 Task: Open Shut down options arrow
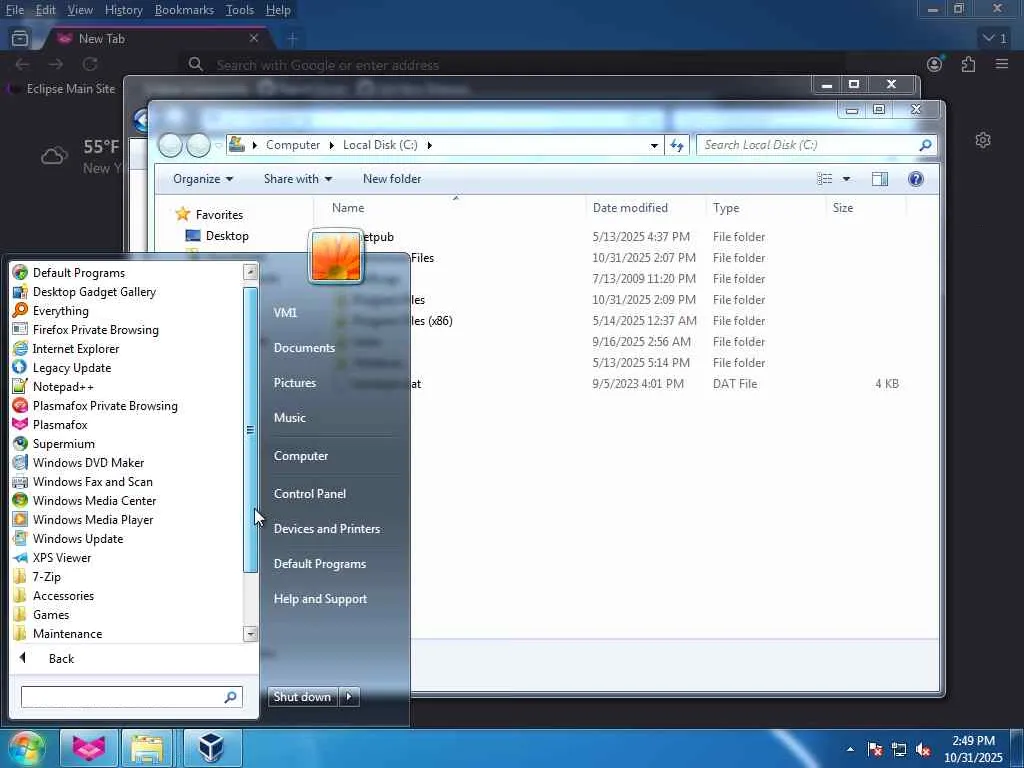click(x=349, y=697)
